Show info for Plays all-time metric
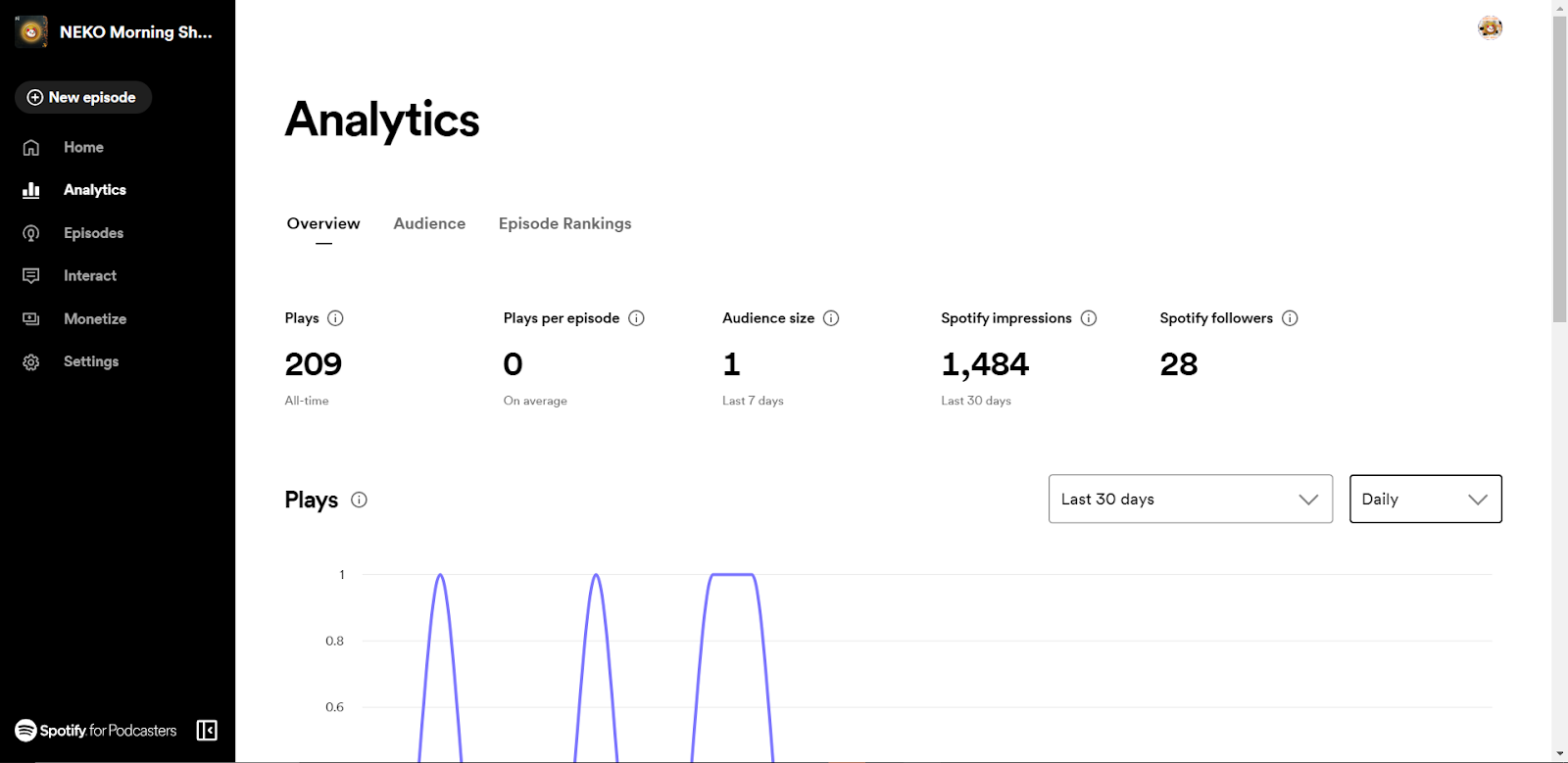This screenshot has height=763, width=1568. pyautogui.click(x=335, y=318)
